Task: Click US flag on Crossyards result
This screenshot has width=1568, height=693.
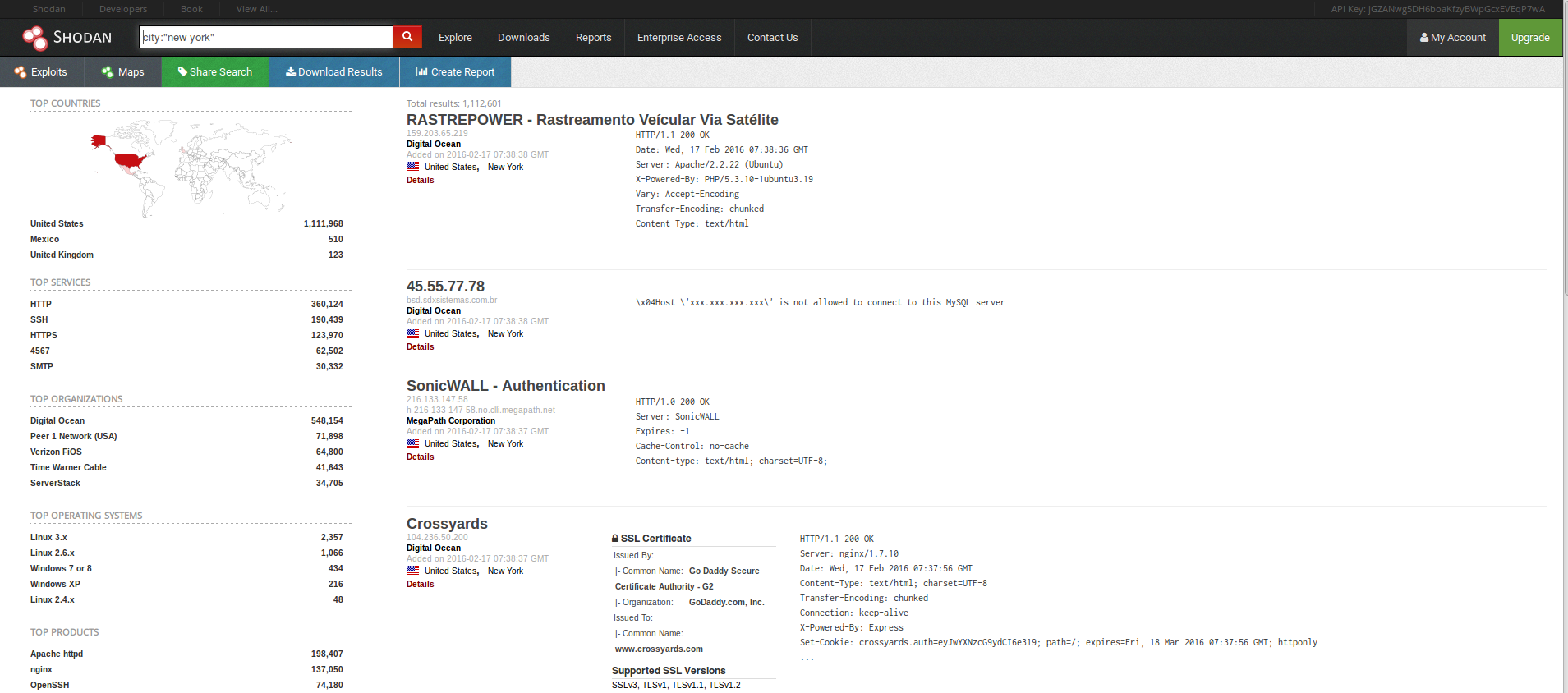Action: [413, 571]
